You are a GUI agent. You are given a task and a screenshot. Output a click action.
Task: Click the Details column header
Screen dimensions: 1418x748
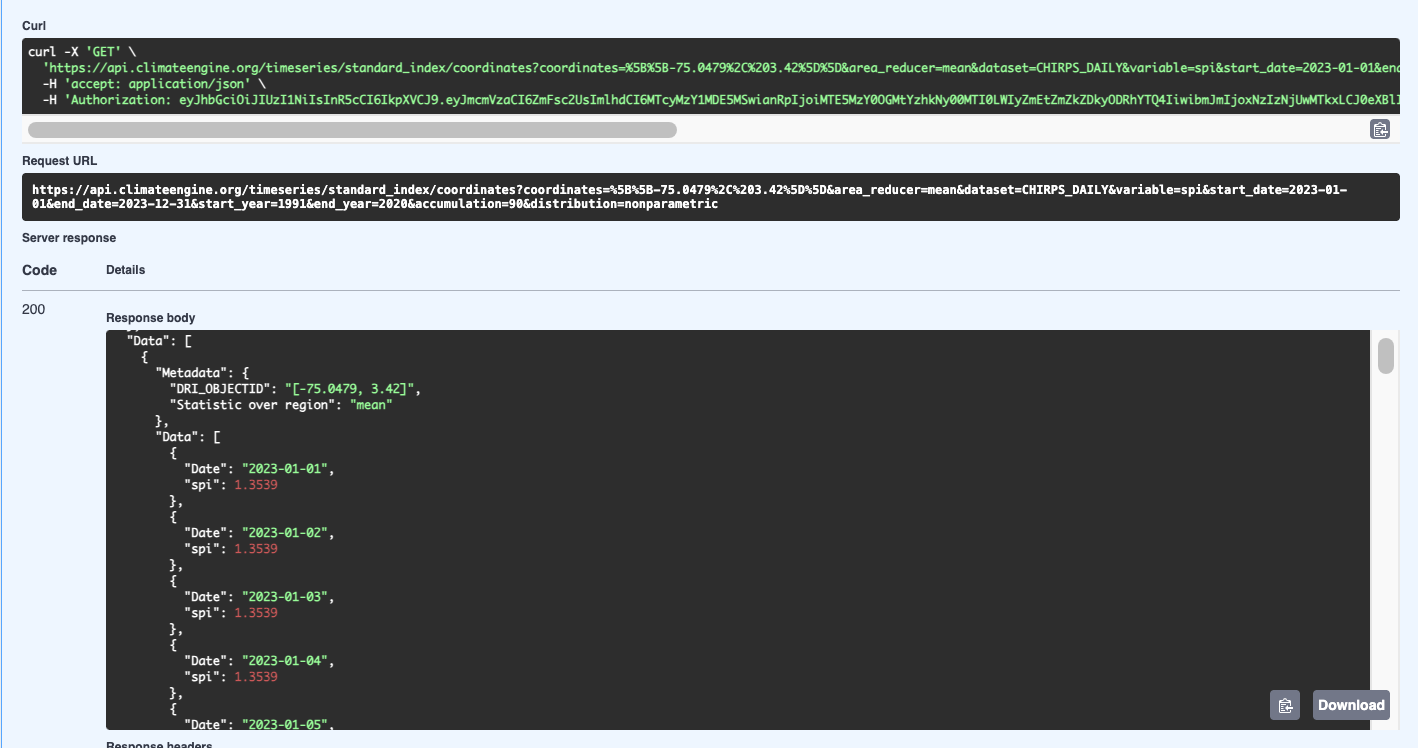(126, 270)
